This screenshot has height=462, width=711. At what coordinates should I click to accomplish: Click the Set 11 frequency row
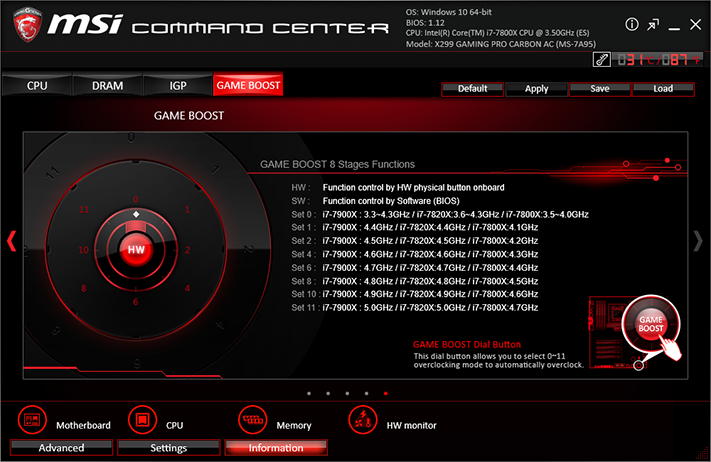tap(414, 307)
